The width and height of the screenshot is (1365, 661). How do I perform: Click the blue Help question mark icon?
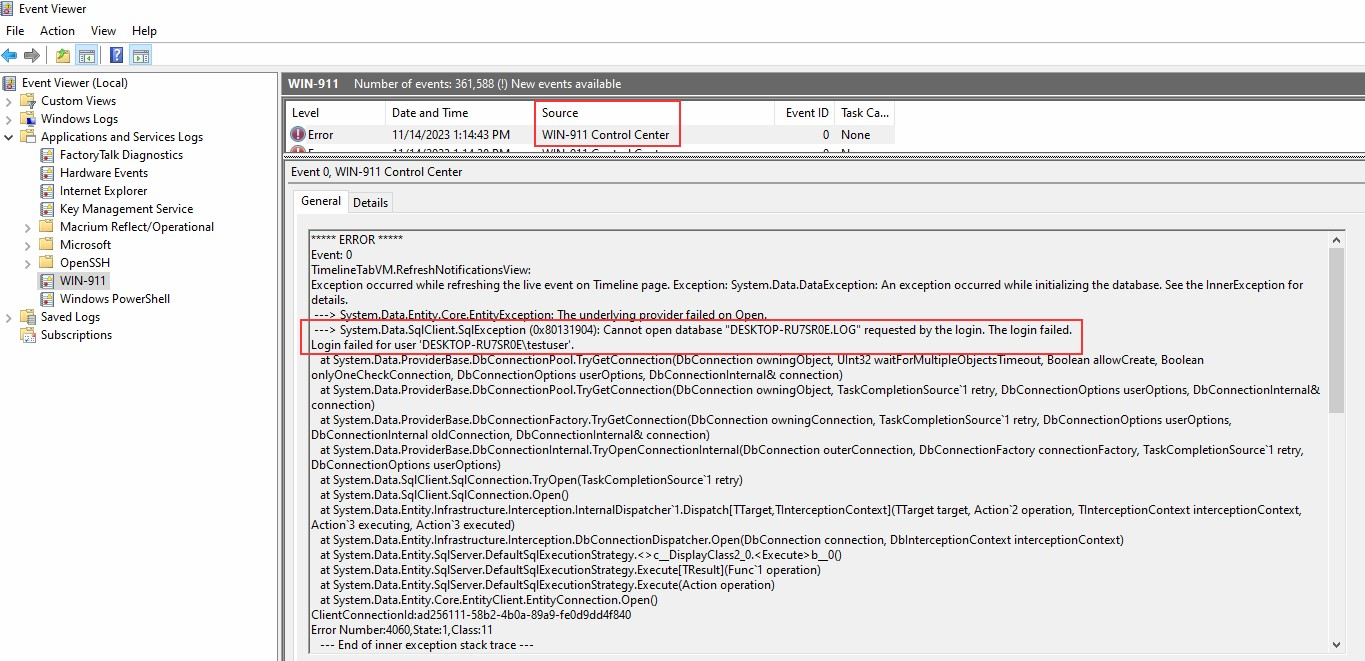(117, 56)
